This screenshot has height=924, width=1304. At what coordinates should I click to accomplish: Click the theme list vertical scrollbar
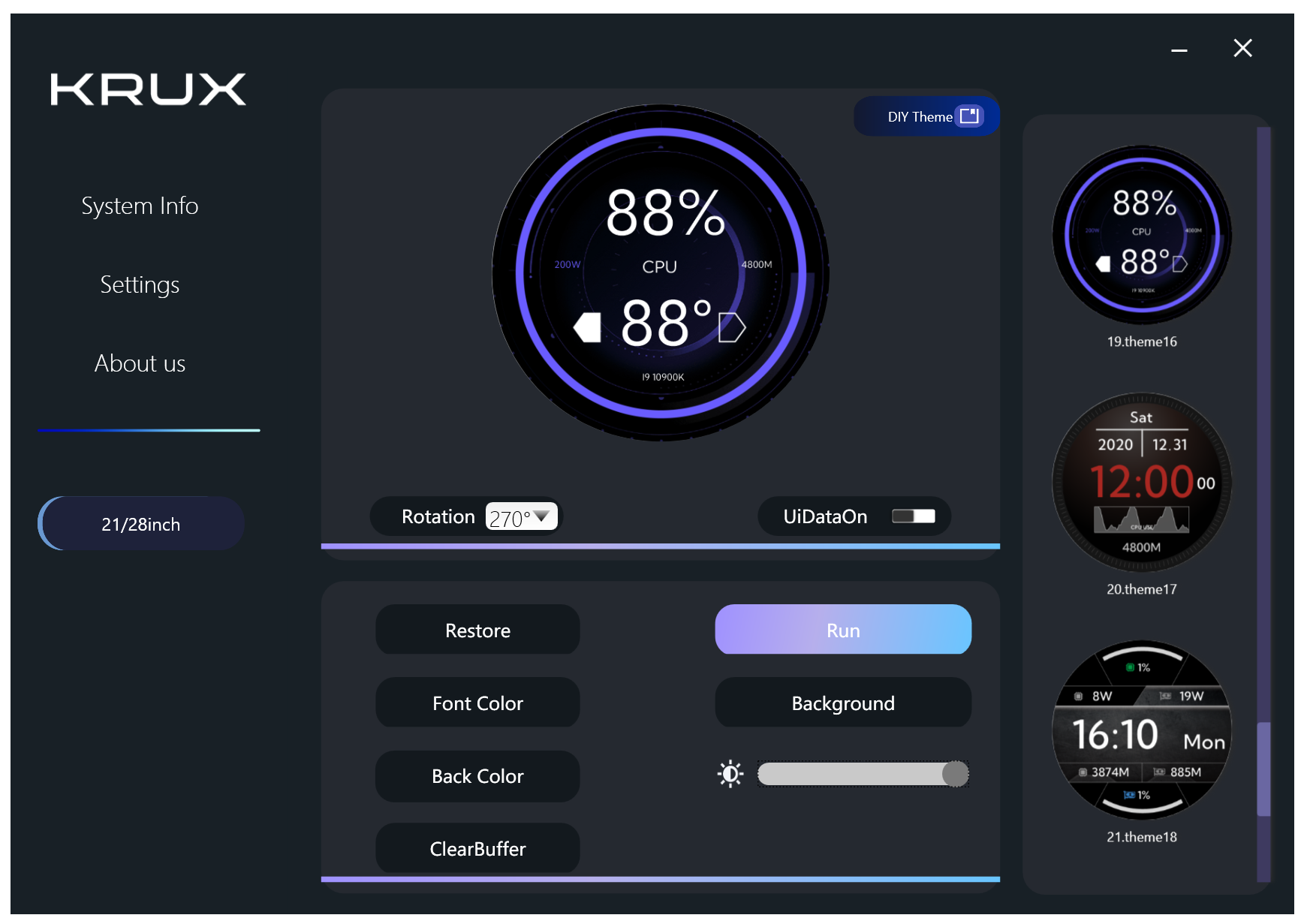pos(1263,768)
